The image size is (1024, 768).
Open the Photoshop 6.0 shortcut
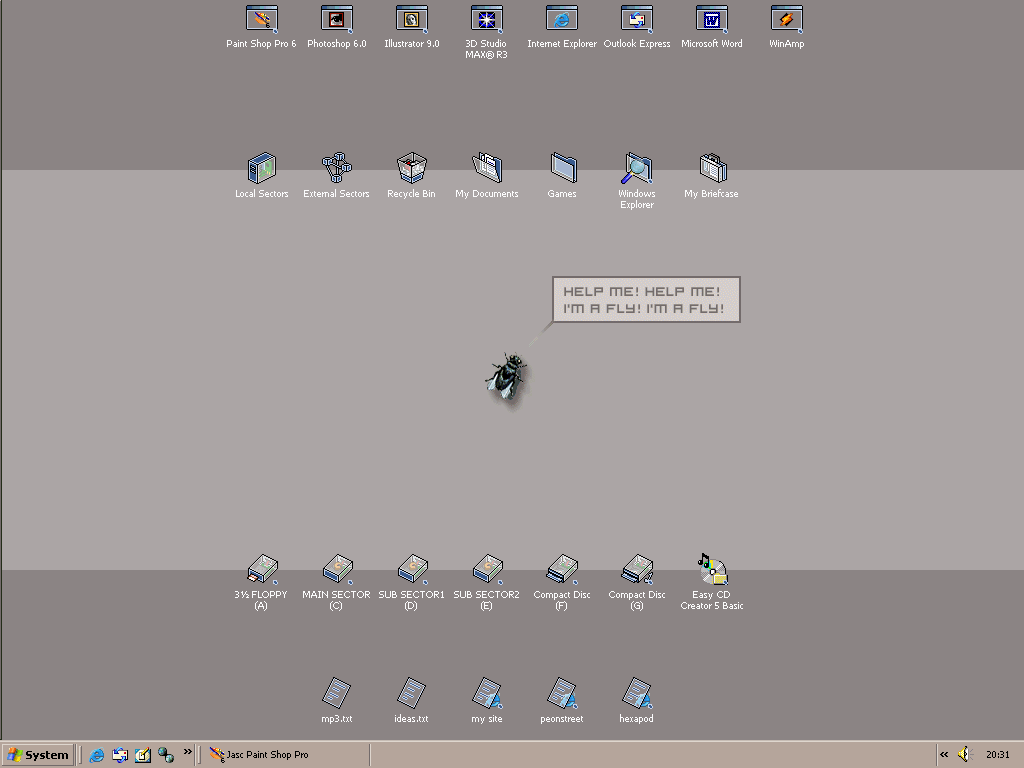[337, 20]
